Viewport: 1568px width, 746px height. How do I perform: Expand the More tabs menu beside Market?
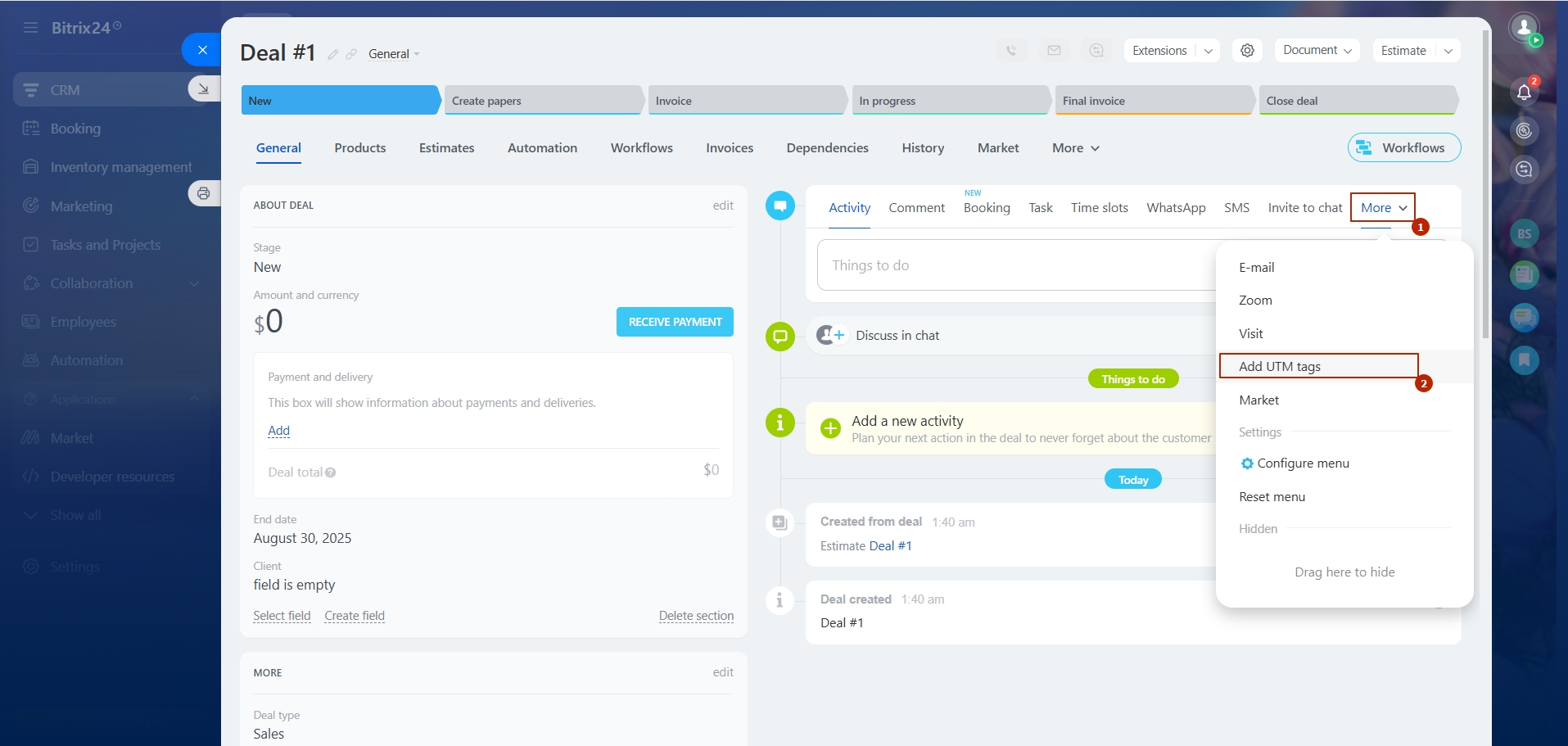(1075, 148)
